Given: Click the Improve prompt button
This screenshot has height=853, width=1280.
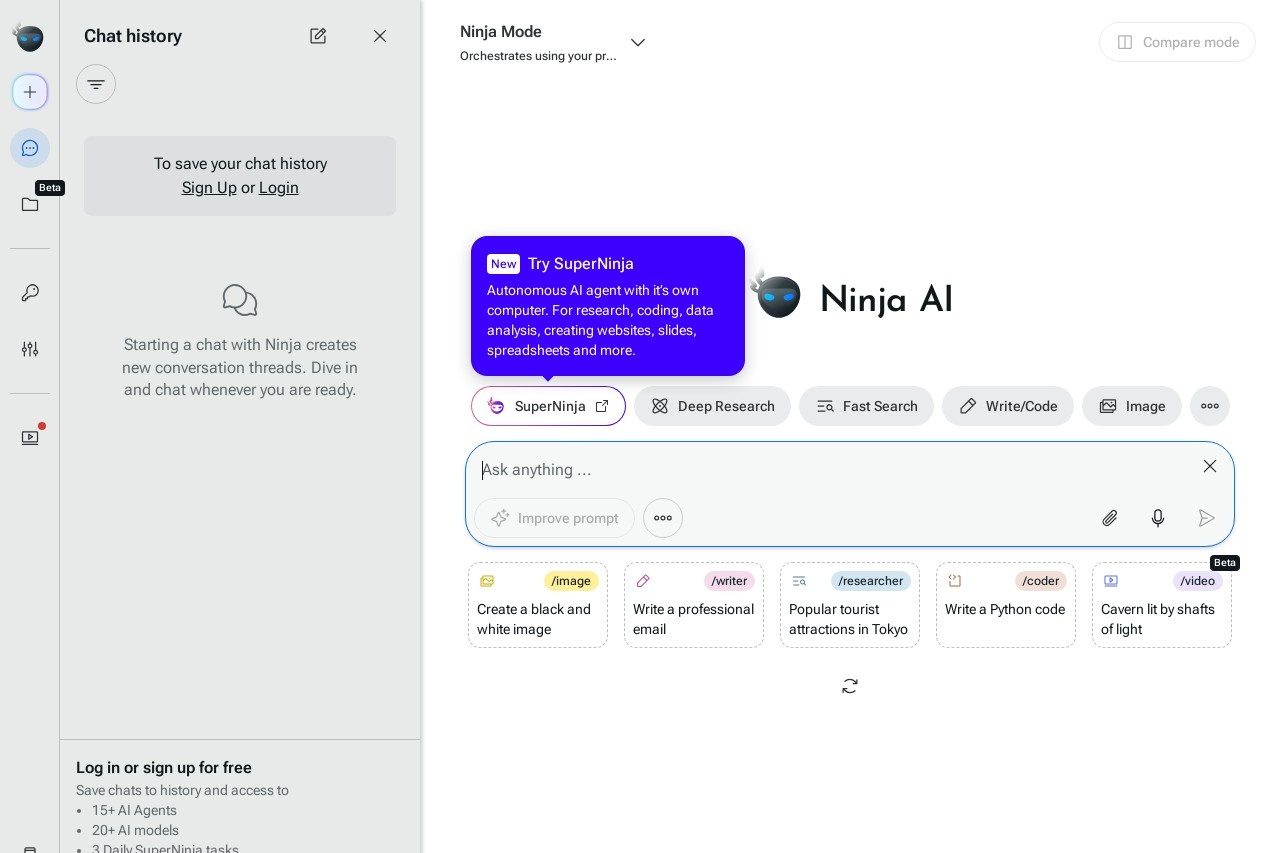Looking at the screenshot, I should (x=554, y=518).
